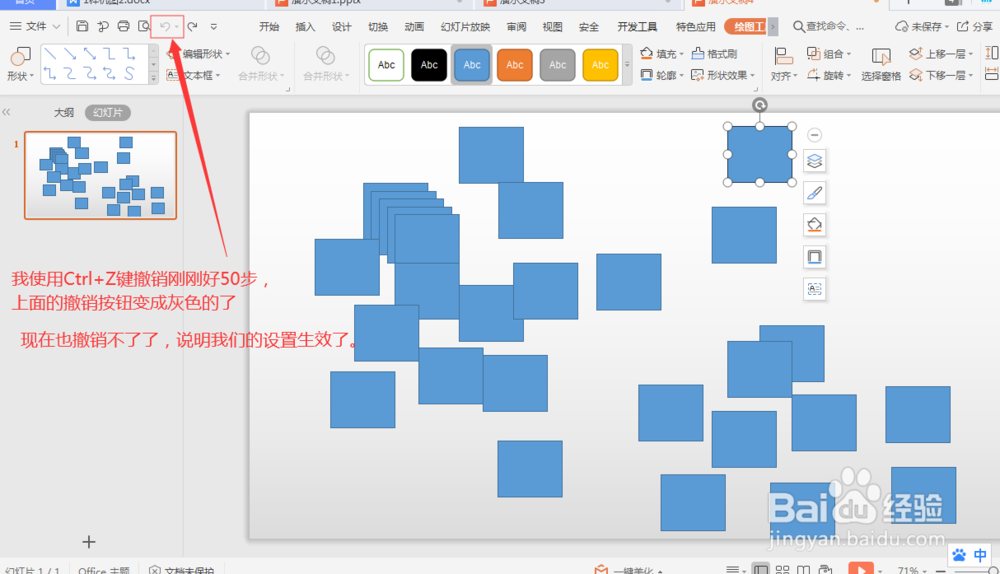Go to the 开始 ribbon tab
This screenshot has width=1000, height=574.
pyautogui.click(x=269, y=26)
